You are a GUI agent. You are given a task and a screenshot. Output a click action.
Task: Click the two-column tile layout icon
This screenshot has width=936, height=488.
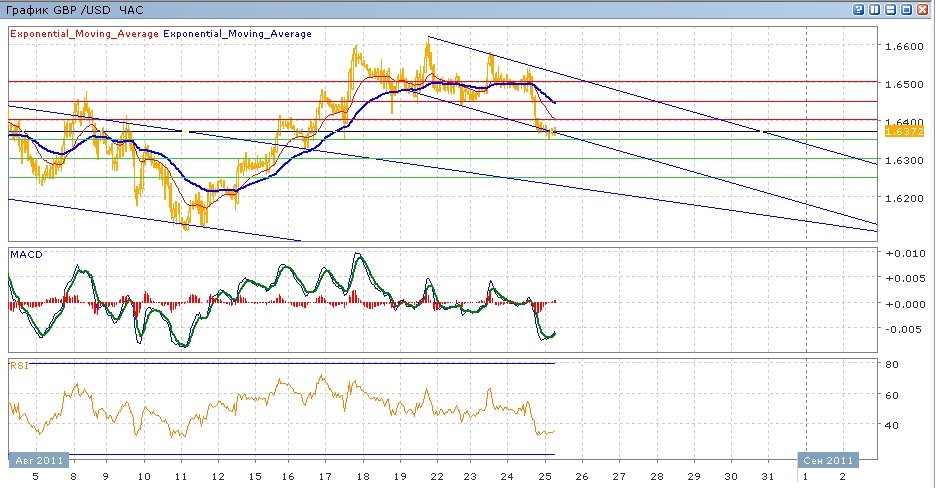(x=875, y=9)
